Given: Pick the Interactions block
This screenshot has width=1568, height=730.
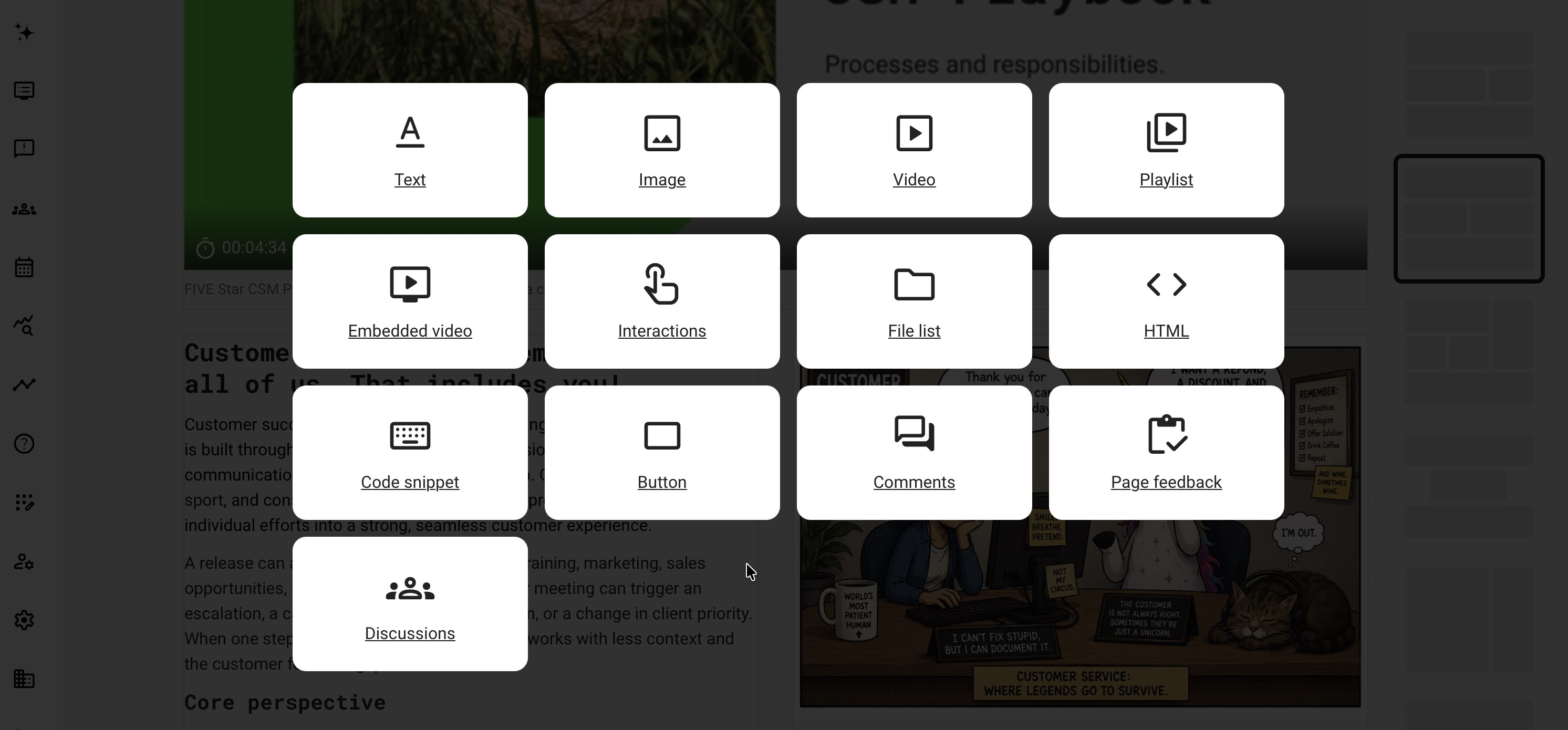Looking at the screenshot, I should coord(662,301).
